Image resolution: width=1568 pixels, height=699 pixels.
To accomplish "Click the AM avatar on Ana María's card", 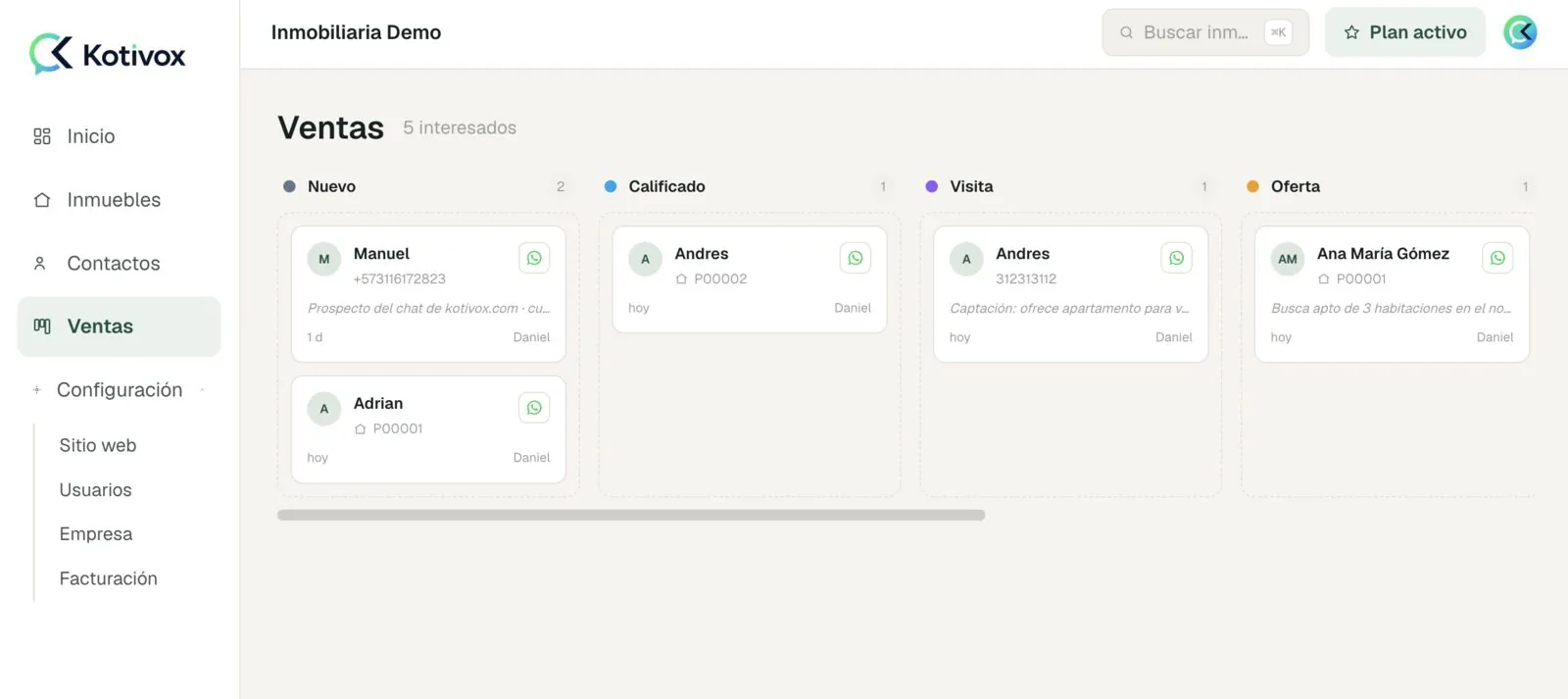I will click(x=1288, y=259).
